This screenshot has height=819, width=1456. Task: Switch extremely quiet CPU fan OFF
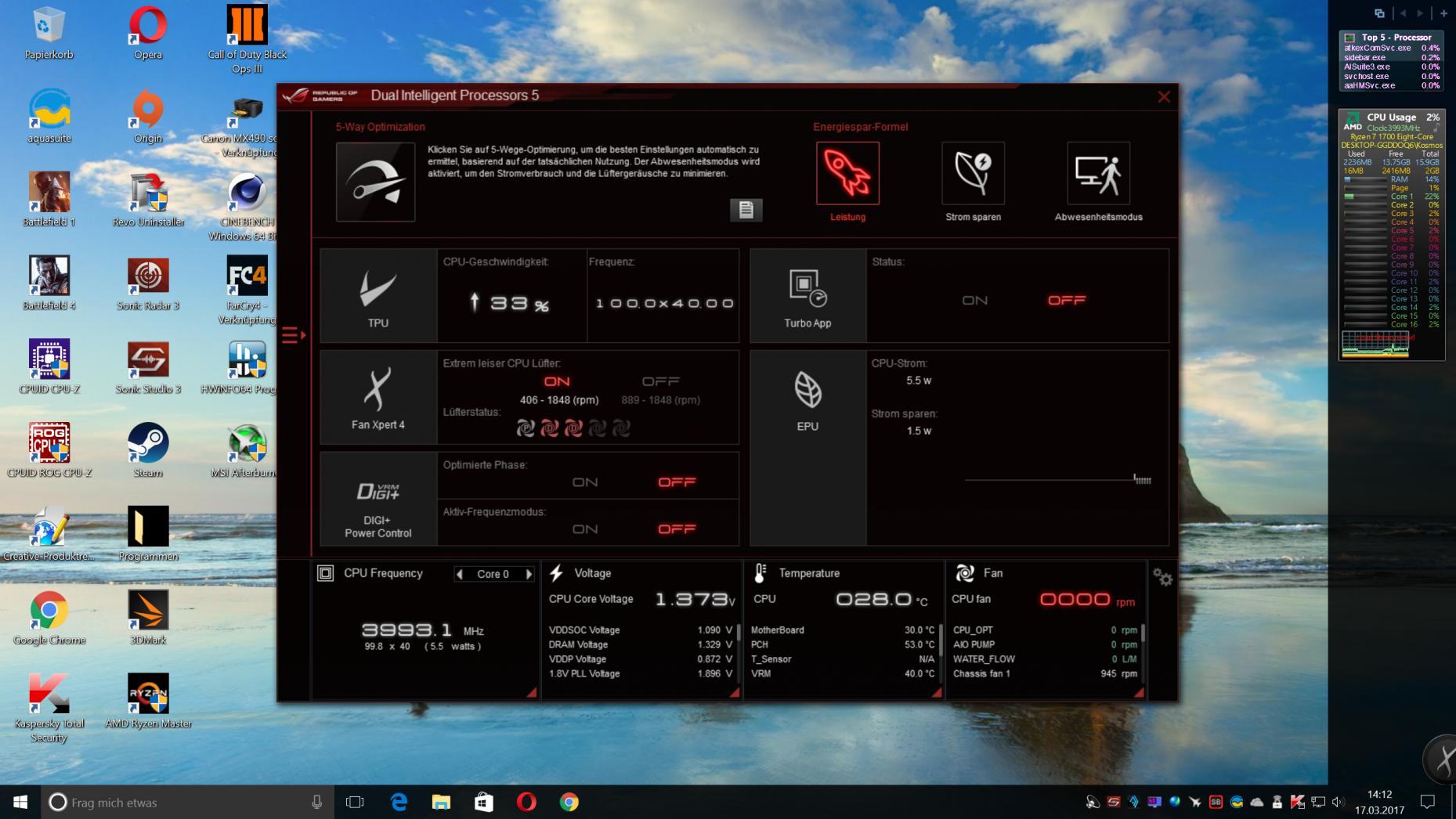pos(660,381)
